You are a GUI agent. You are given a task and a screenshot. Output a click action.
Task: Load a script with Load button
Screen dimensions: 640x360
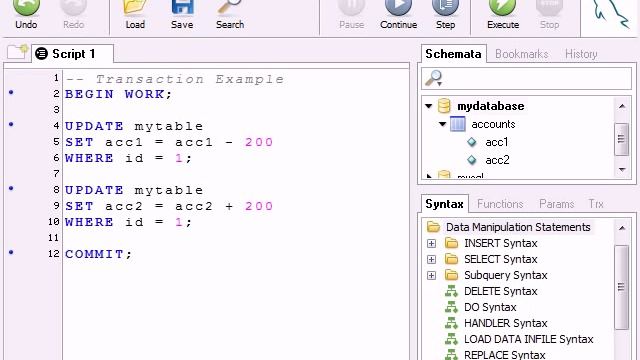[135, 14]
